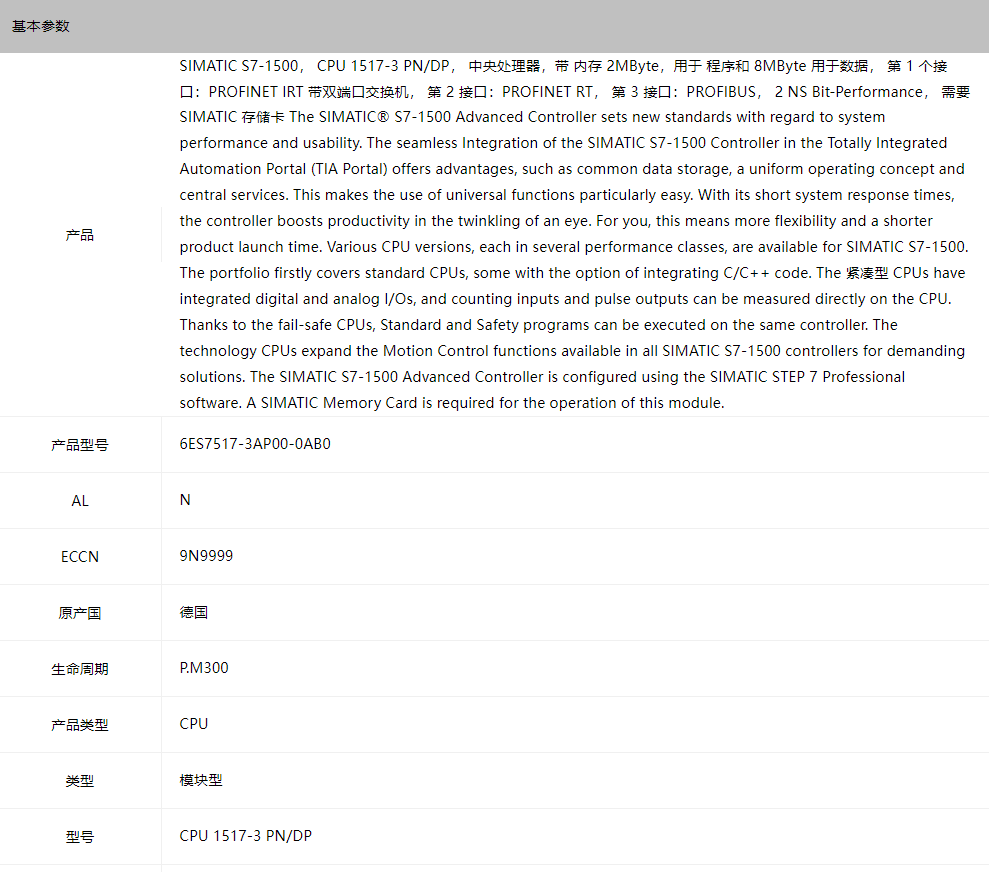
Task: Select the type value 模块型
Action: (201, 780)
